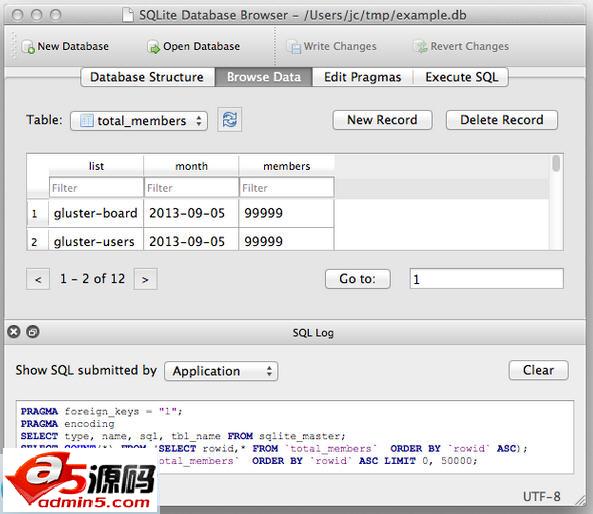The height and width of the screenshot is (514, 593).
Task: Go to previous page of records
Action: point(38,279)
